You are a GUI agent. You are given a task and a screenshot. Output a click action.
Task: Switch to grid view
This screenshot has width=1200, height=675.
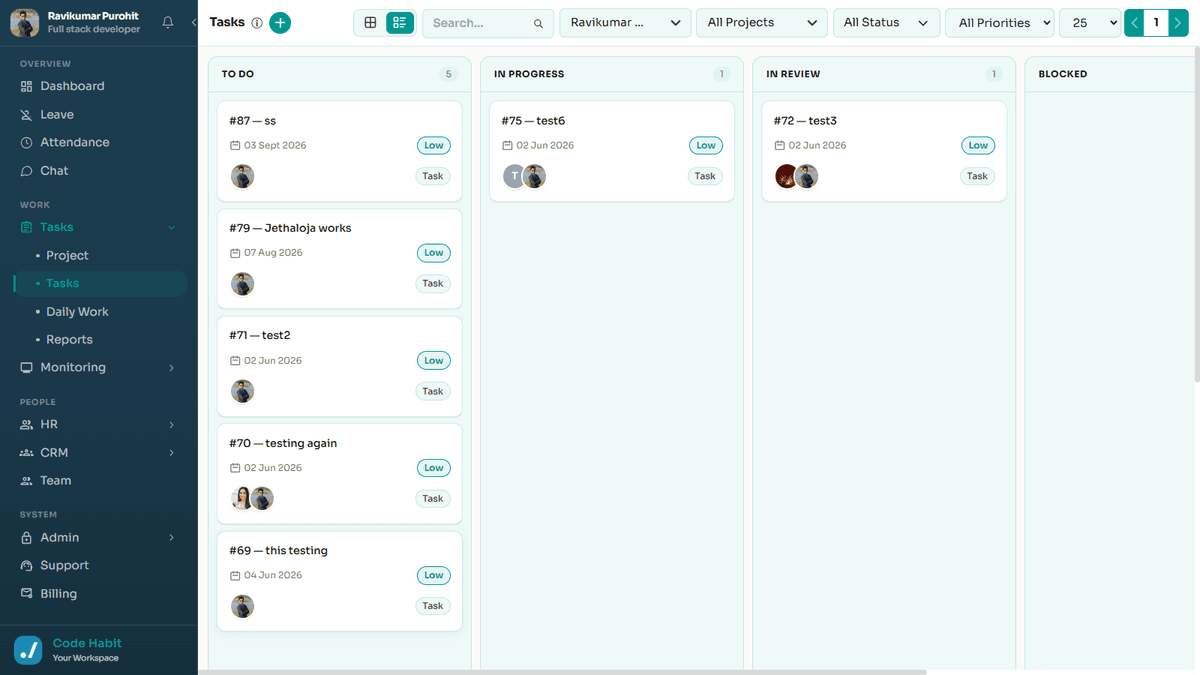pyautogui.click(x=371, y=23)
